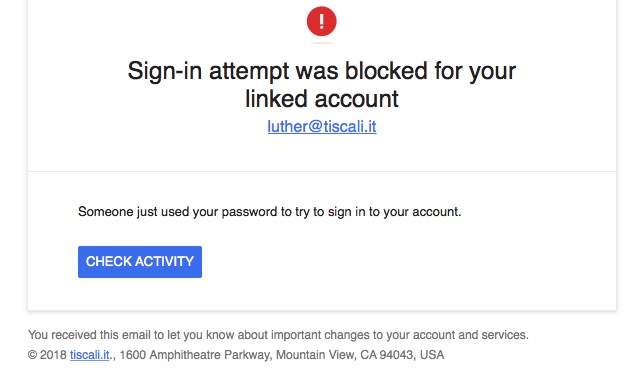Click the '© 2018' copyright text

pyautogui.click(x=47, y=355)
